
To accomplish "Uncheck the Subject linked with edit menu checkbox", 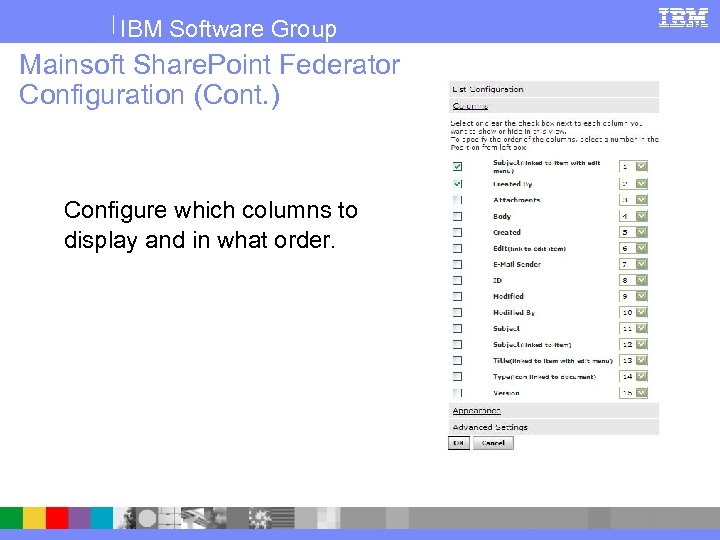I will tap(457, 166).
